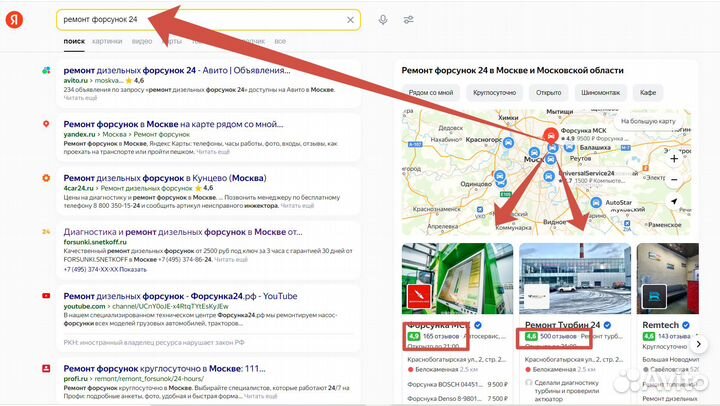
Task: Open the Avito ремонт дизельных форсунок result
Action: pyautogui.click(x=177, y=70)
